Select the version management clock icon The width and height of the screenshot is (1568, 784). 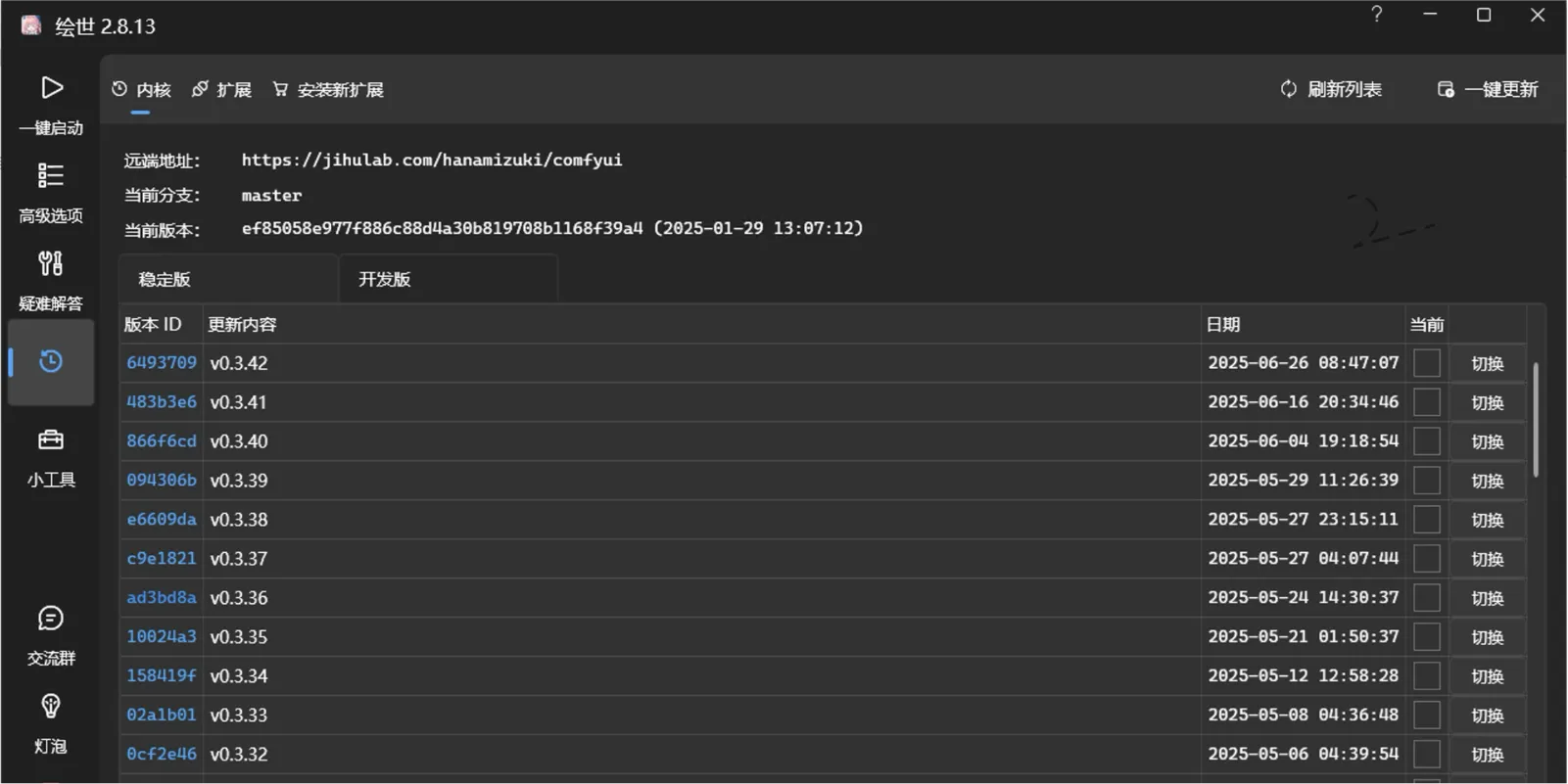(51, 362)
